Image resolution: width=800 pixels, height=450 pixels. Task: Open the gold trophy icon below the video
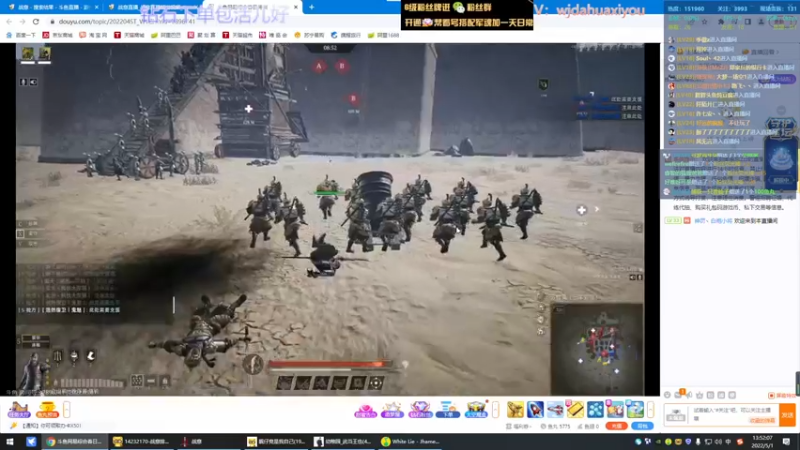(47, 409)
